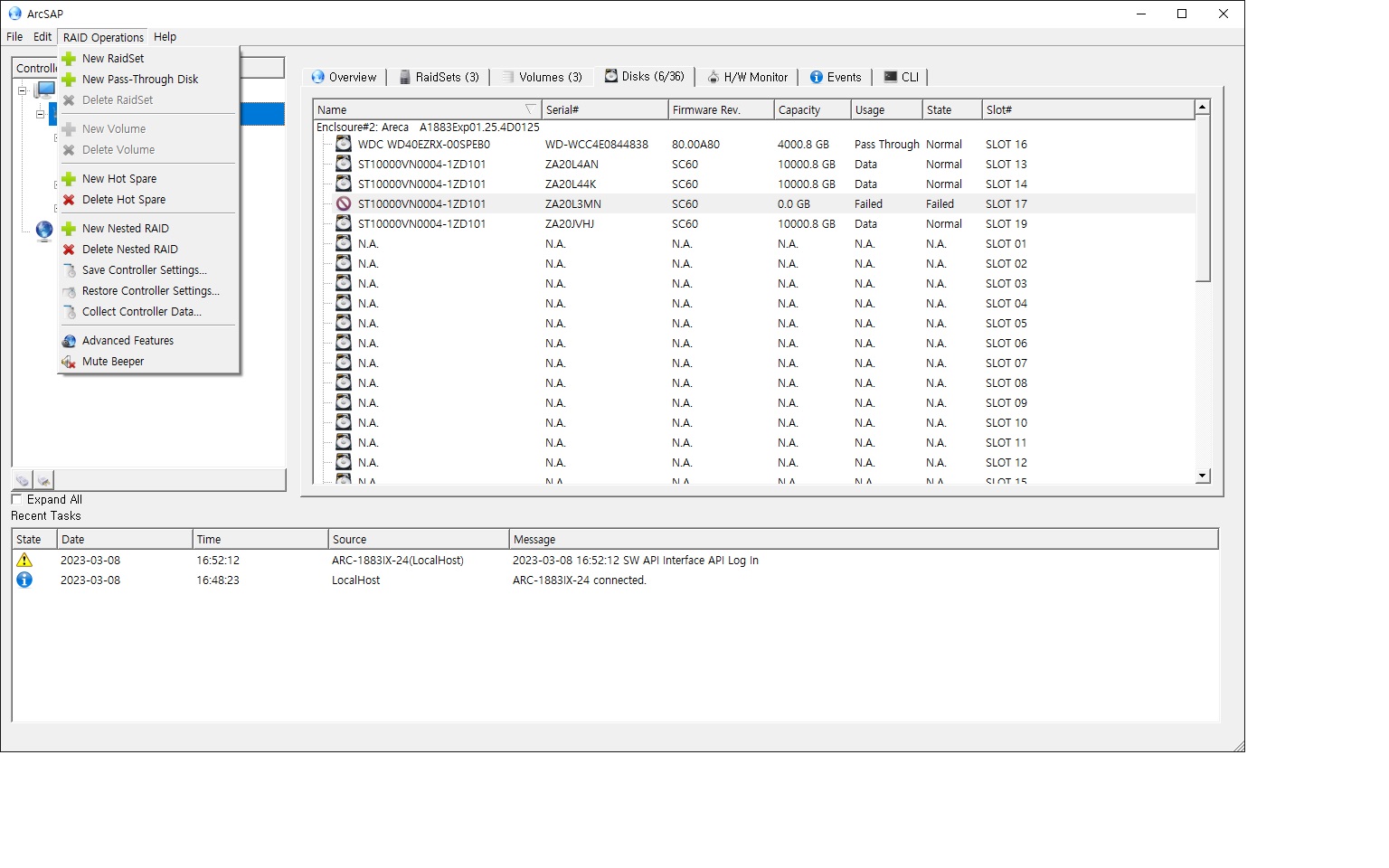Click the disk list vertical scrollbar thumb
The image size is (1389, 868).
1203,199
